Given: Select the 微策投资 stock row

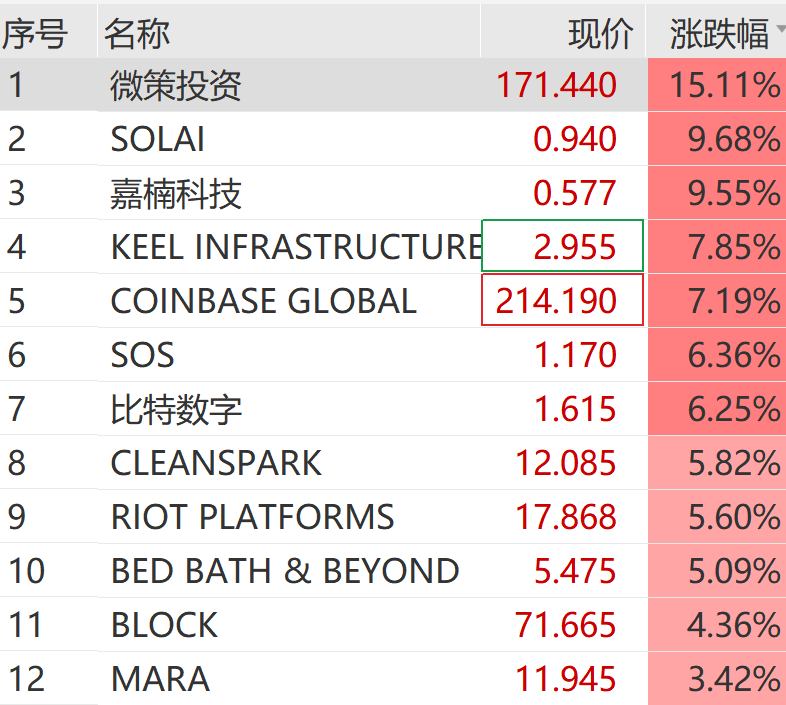Looking at the screenshot, I should tap(176, 85).
